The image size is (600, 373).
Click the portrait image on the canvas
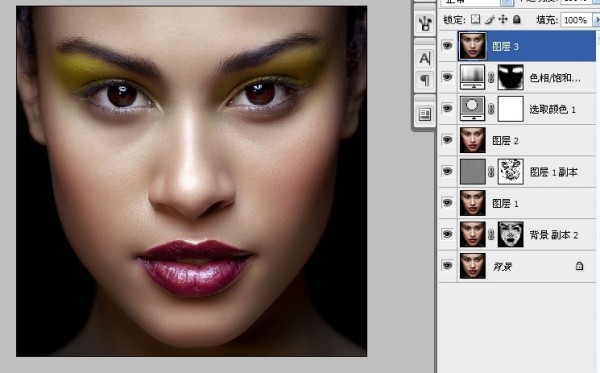pyautogui.click(x=191, y=181)
